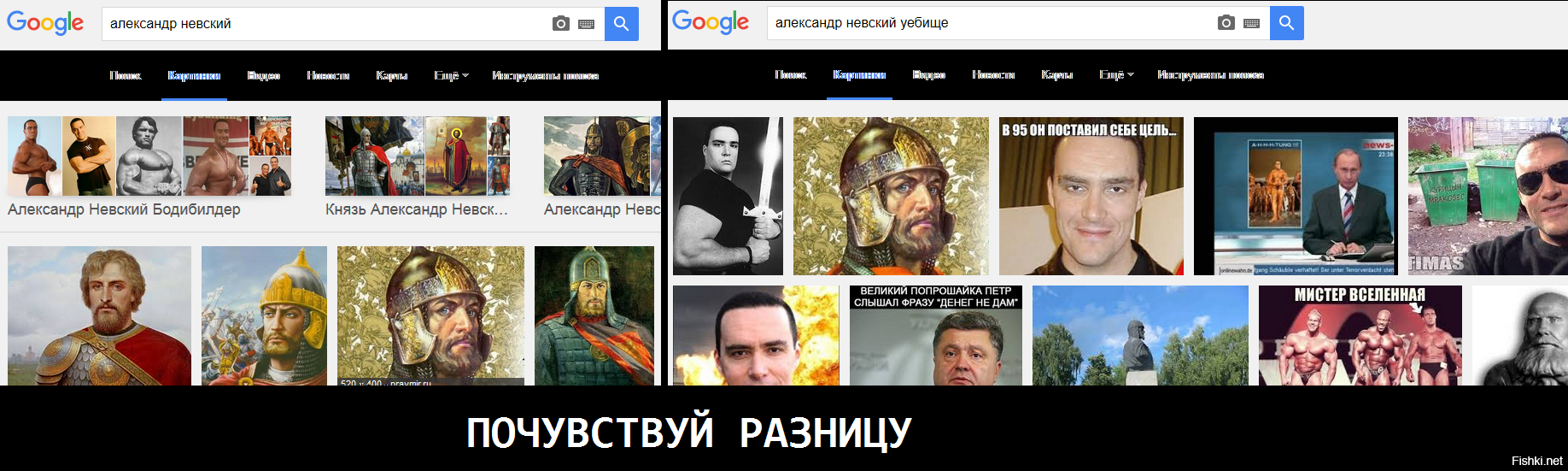1568x471 pixels.
Task: Click the blue search button on right page
Action: click(x=1287, y=23)
